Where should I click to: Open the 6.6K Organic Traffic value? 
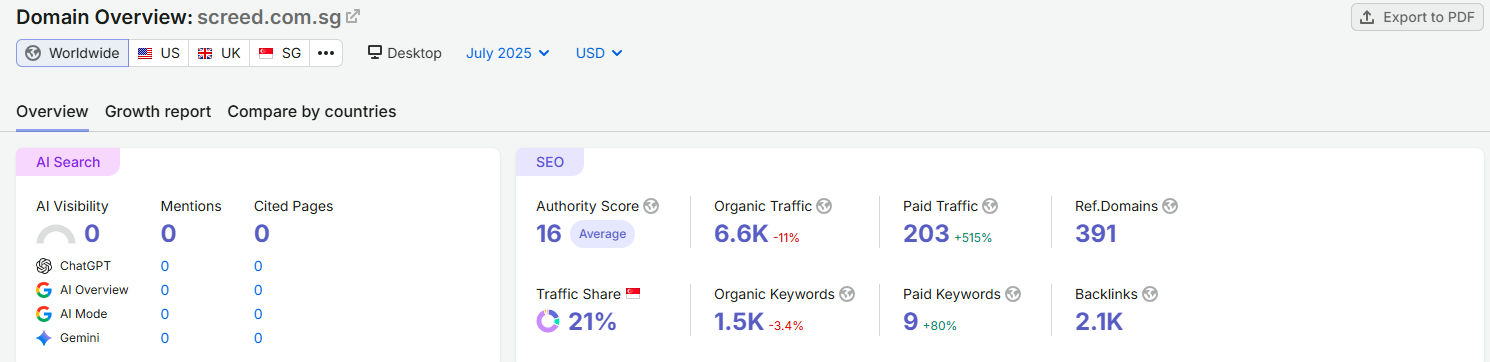tap(741, 234)
